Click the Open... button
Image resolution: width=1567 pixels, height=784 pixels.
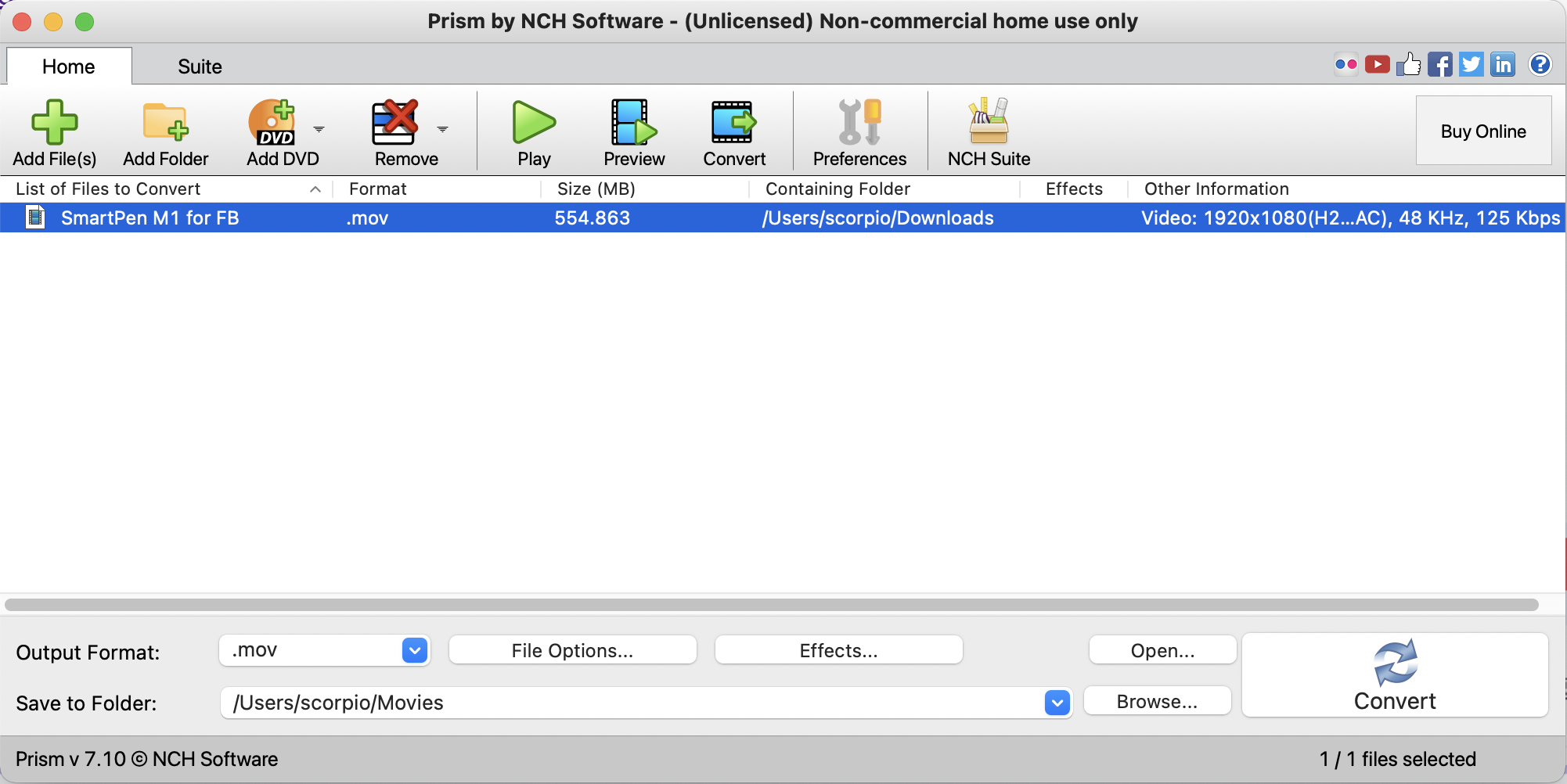(x=1162, y=650)
